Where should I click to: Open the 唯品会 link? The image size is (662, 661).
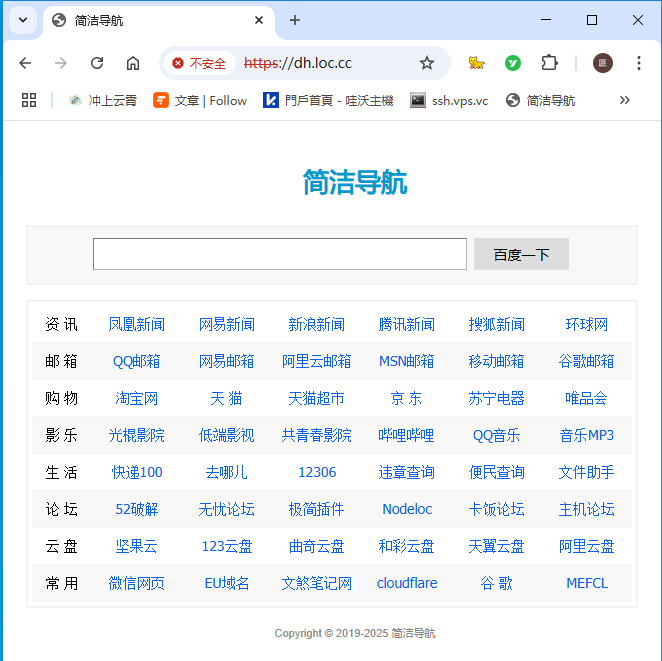(x=586, y=398)
